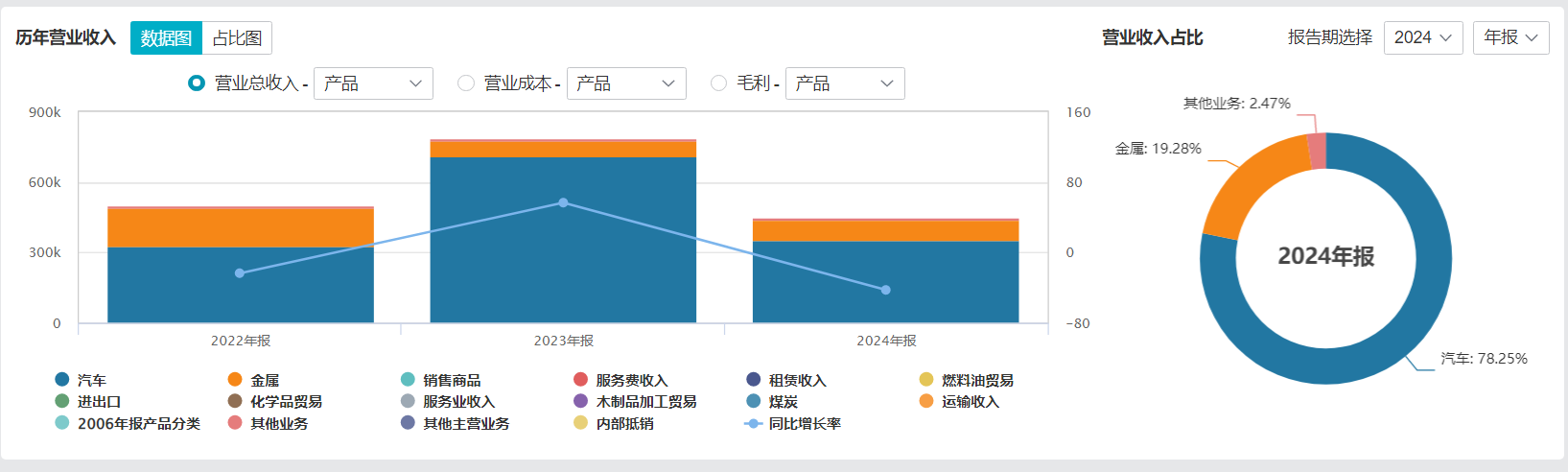The width and height of the screenshot is (1568, 472).
Task: Select the 营业成本 radio button
Action: click(x=466, y=83)
